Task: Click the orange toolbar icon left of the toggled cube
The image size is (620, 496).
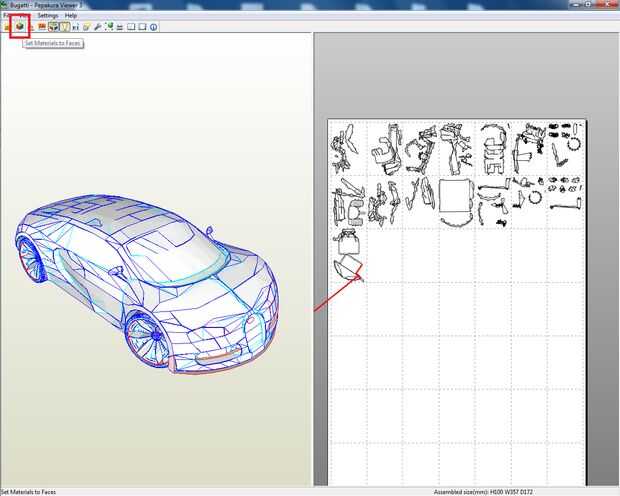Action: pyautogui.click(x=42, y=27)
